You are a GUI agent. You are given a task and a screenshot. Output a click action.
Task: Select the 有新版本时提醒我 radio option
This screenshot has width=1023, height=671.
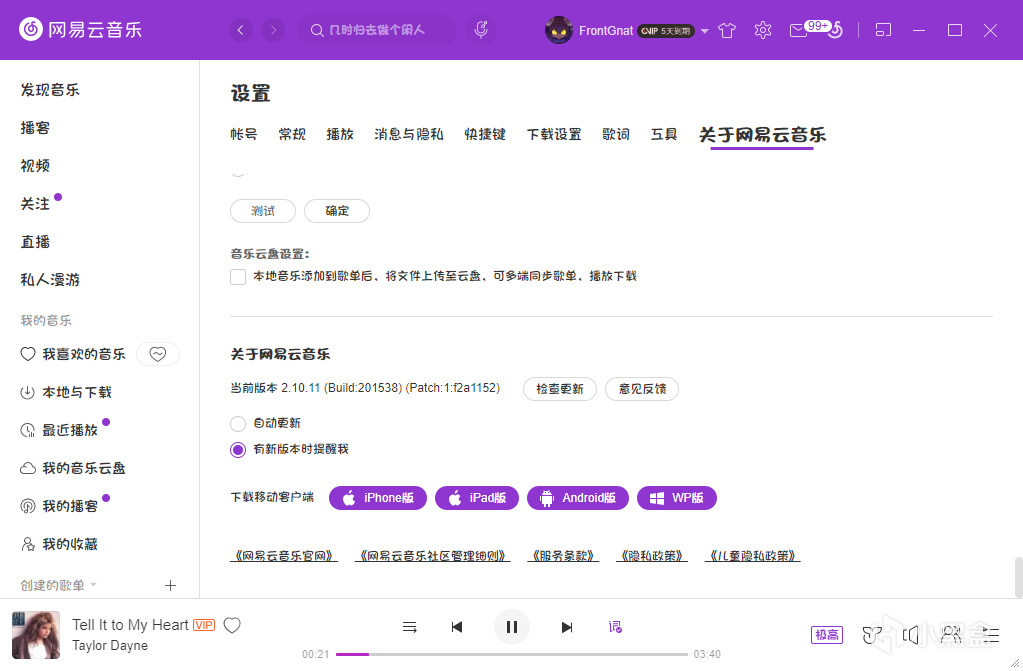[238, 450]
